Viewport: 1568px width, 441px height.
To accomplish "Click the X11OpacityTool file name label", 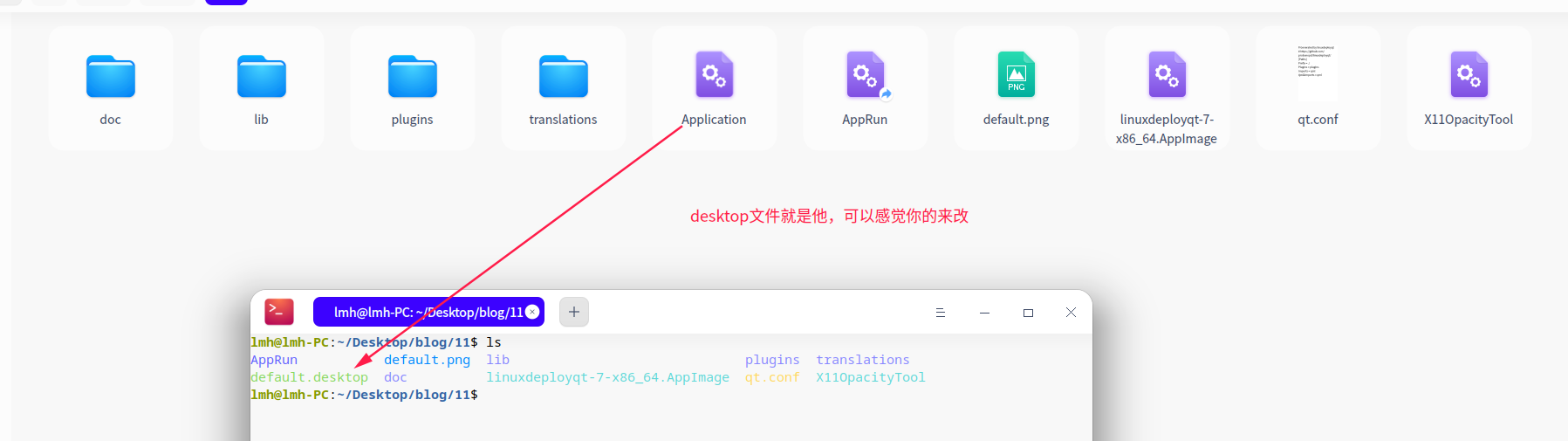I will 1469,120.
